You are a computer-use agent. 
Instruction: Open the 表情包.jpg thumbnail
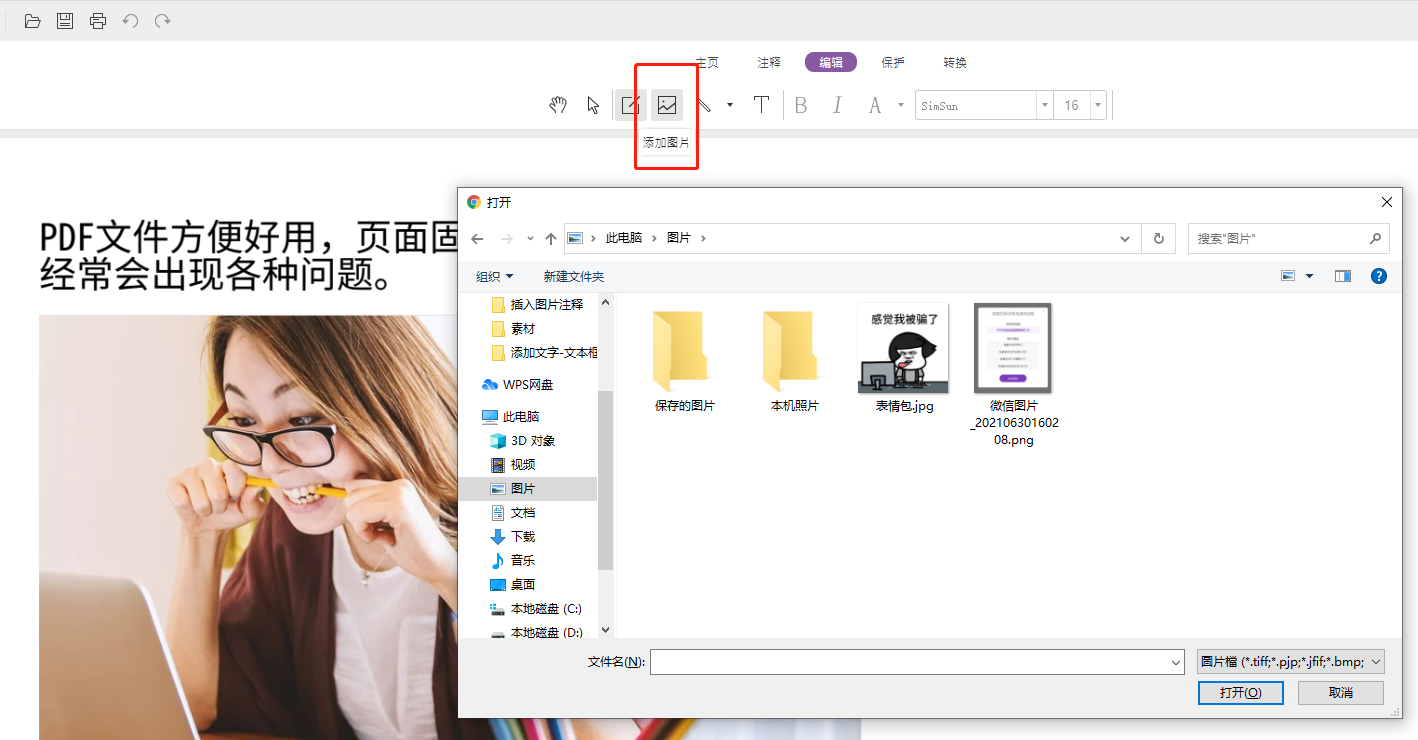[902, 348]
